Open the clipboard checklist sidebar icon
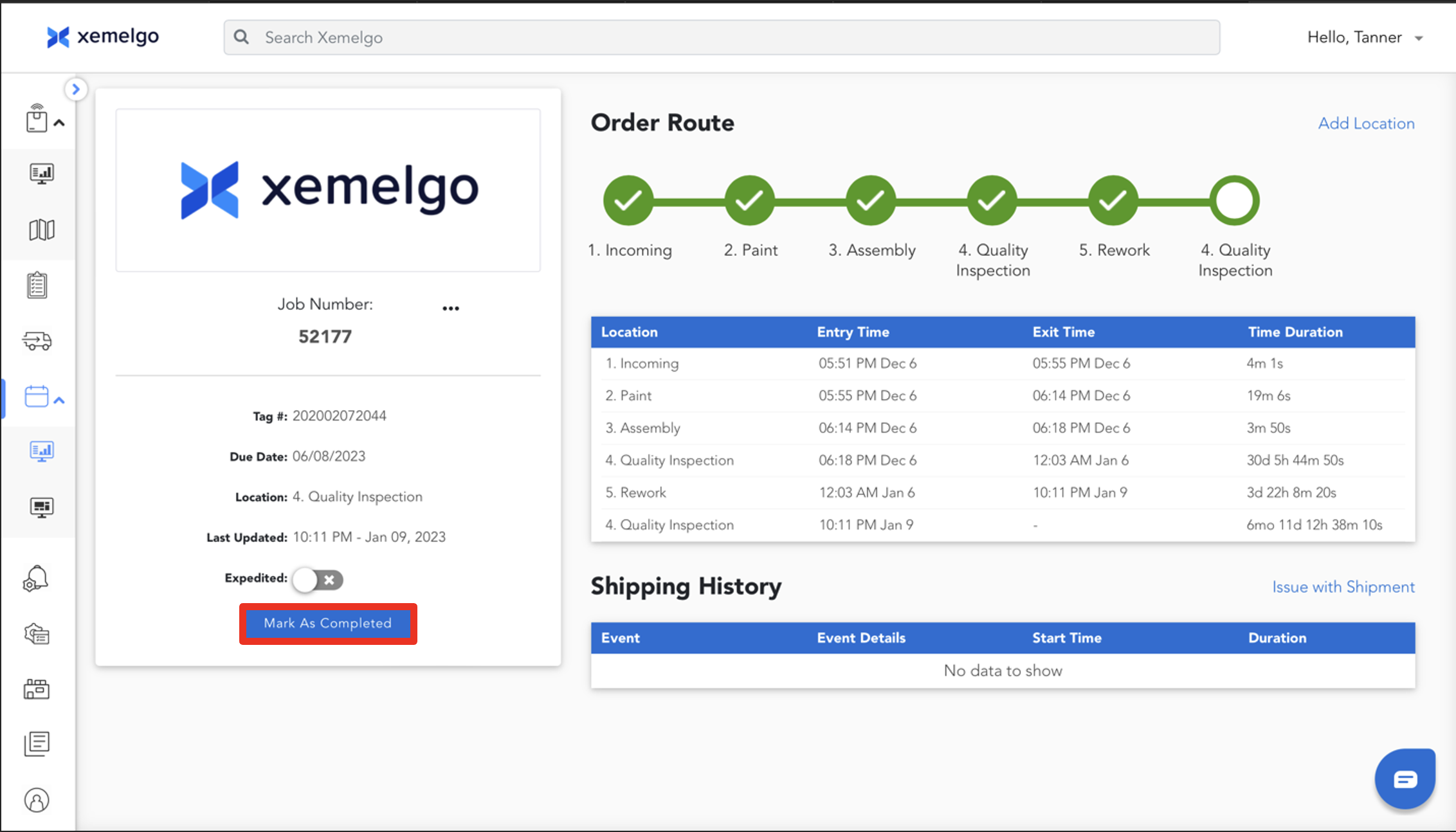Viewport: 1456px width, 832px height. 37,285
